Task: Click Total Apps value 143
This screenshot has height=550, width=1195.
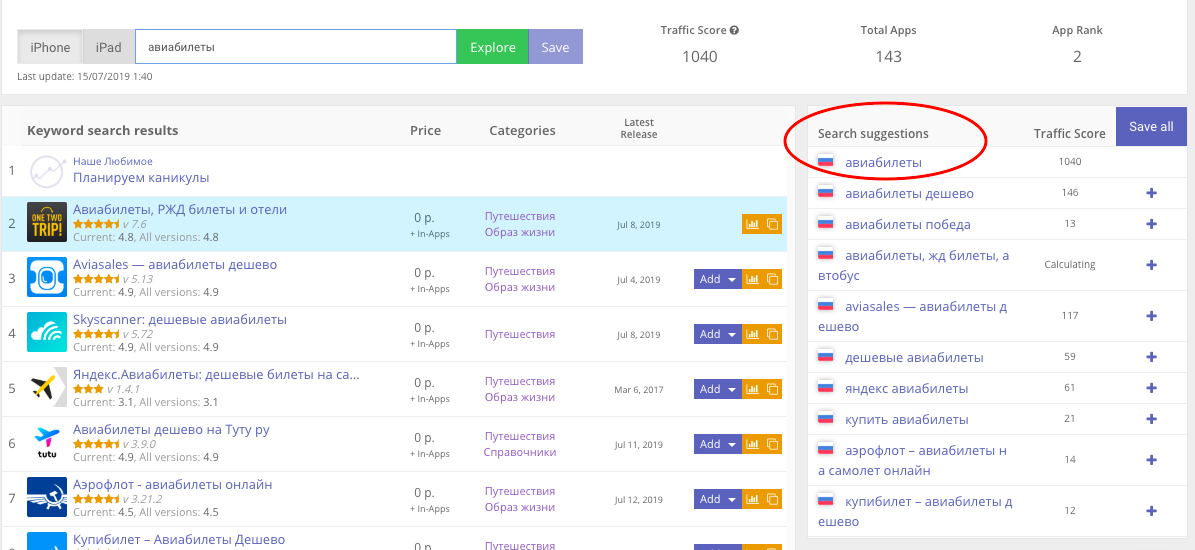Action: click(x=889, y=56)
